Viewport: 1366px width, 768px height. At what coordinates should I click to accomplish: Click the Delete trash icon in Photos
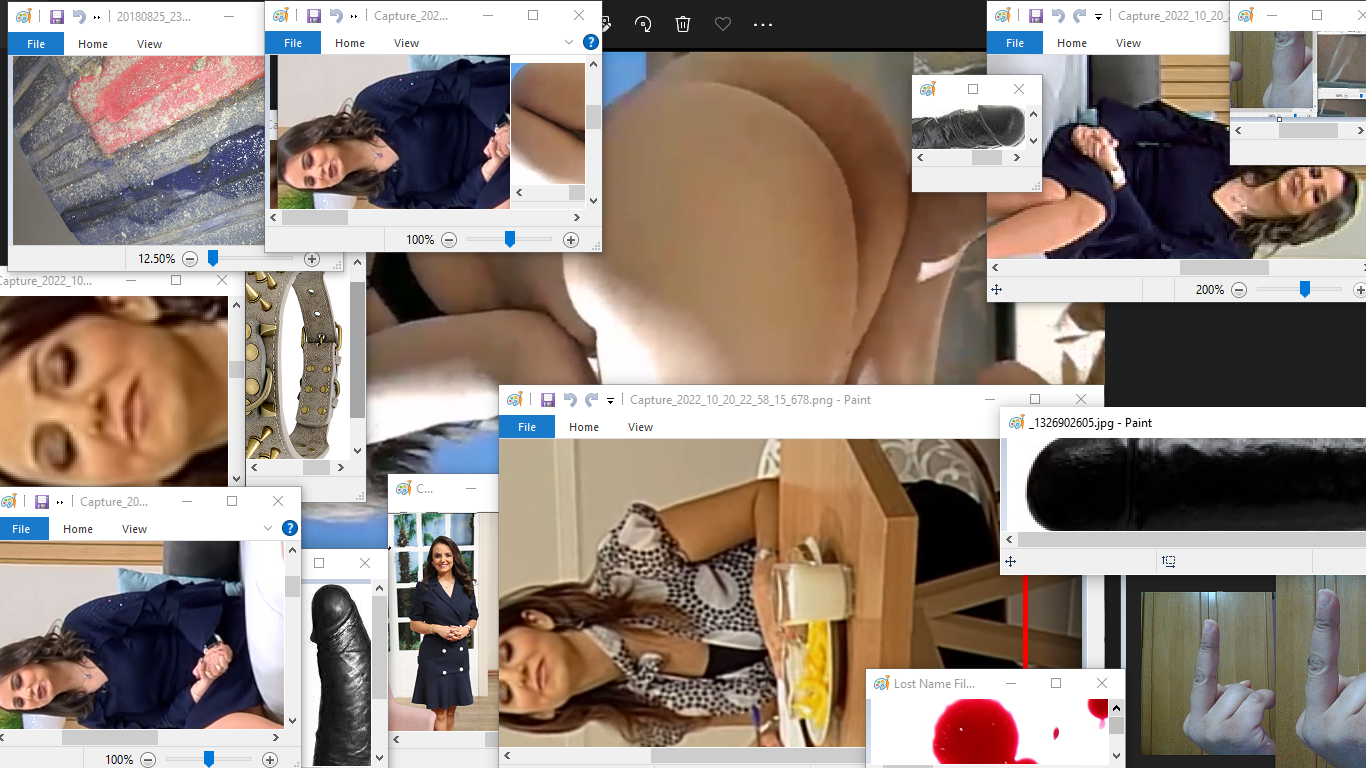pyautogui.click(x=683, y=24)
